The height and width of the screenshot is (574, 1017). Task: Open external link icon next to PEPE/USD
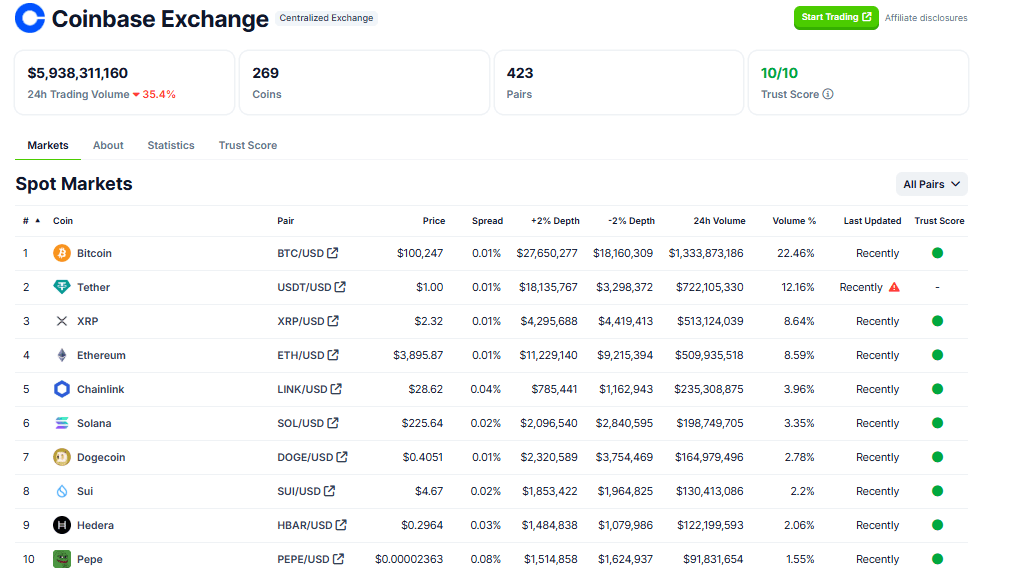(339, 558)
